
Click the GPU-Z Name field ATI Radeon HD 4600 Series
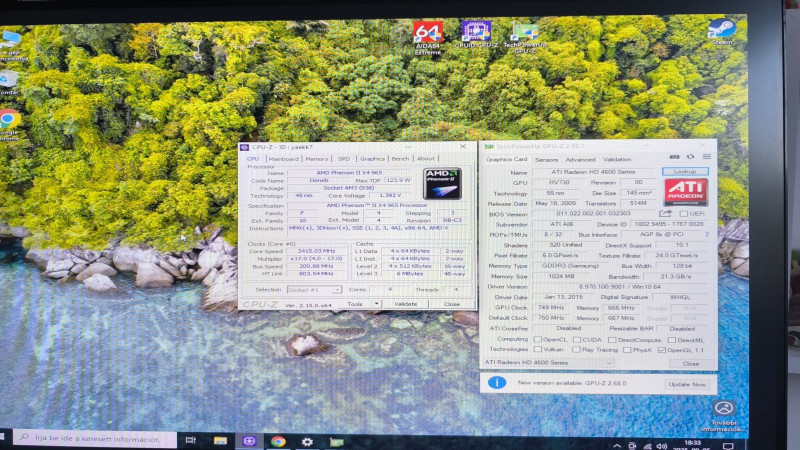point(593,172)
